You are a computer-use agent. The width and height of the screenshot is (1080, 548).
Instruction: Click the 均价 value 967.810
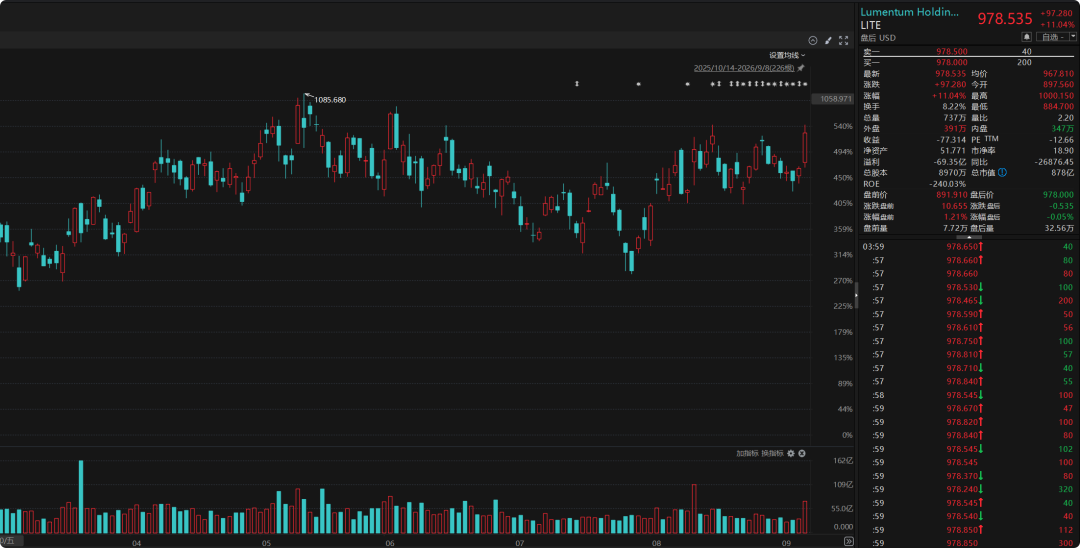[1058, 74]
